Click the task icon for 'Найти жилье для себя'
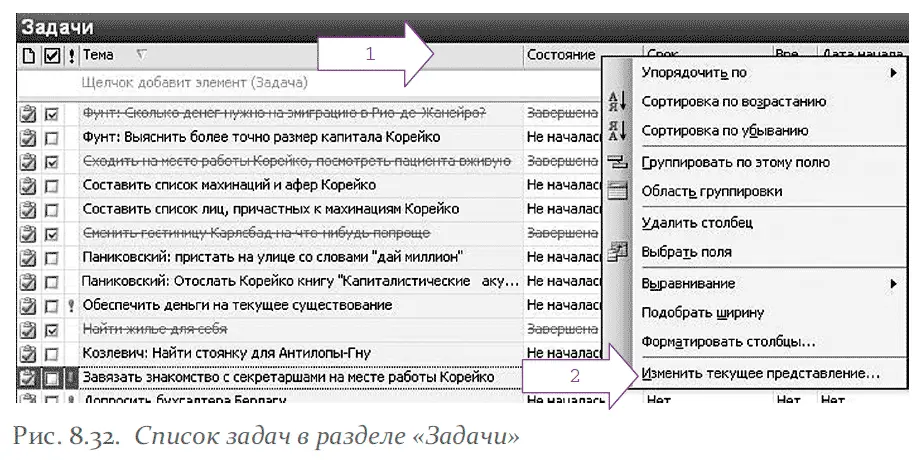924x460 pixels. click(x=28, y=329)
